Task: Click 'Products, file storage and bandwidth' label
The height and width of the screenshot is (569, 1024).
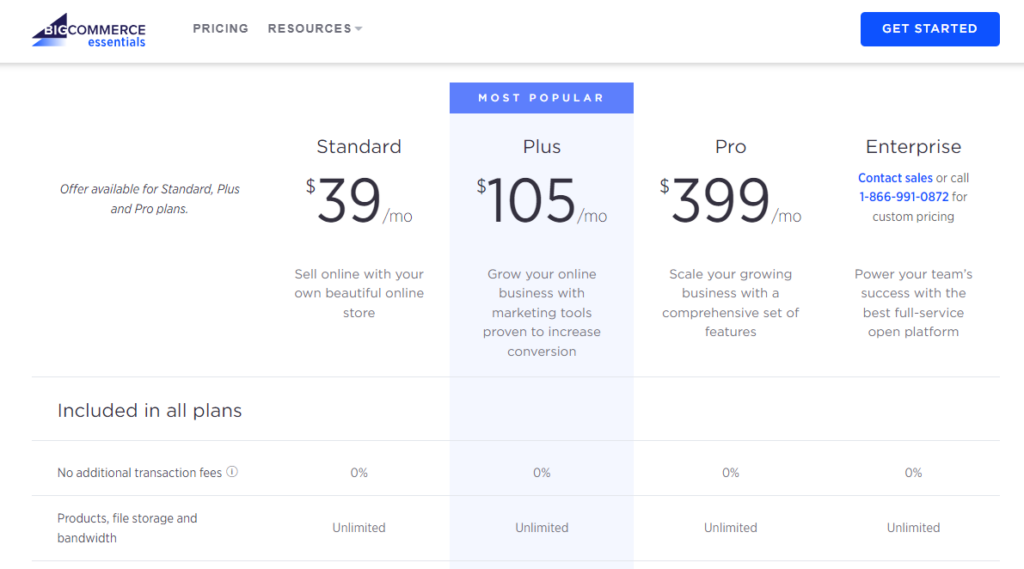Action: (127, 528)
